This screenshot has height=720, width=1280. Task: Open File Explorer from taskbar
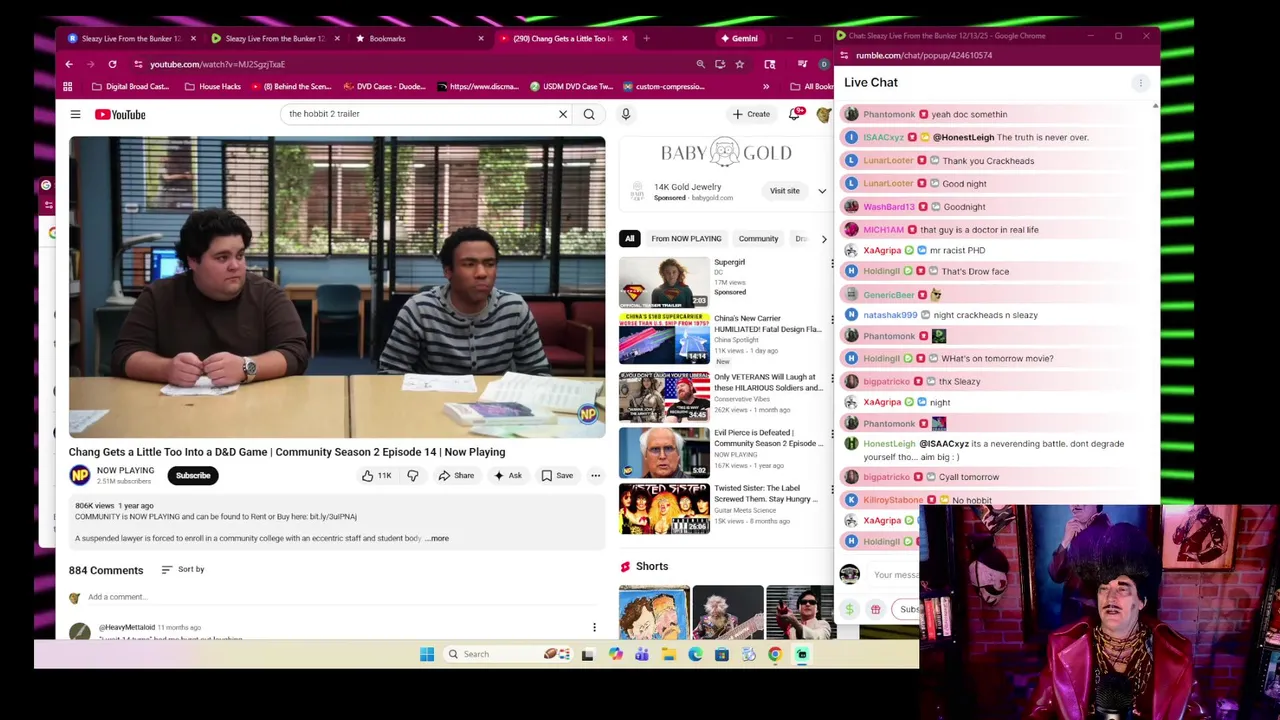[x=669, y=654]
